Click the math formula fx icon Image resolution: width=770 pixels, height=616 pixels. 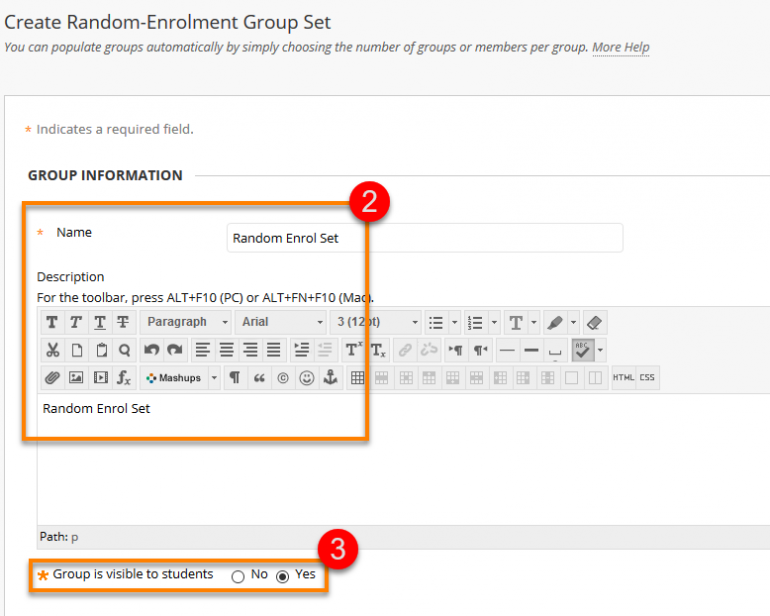point(124,378)
